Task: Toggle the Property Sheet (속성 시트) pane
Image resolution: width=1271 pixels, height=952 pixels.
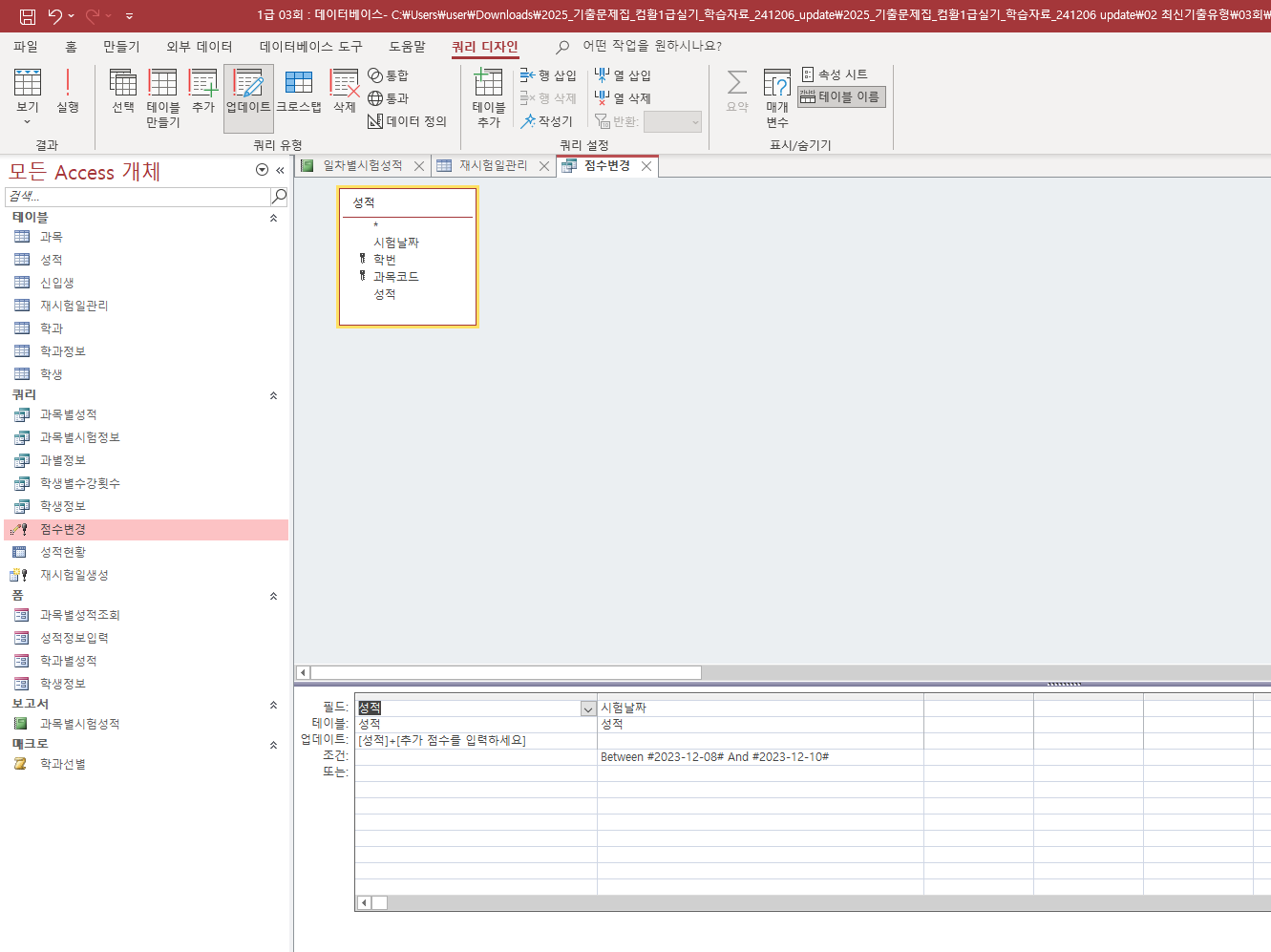Action: click(835, 74)
